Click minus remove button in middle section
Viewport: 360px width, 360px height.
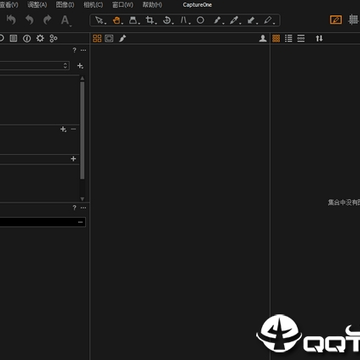tap(74, 129)
